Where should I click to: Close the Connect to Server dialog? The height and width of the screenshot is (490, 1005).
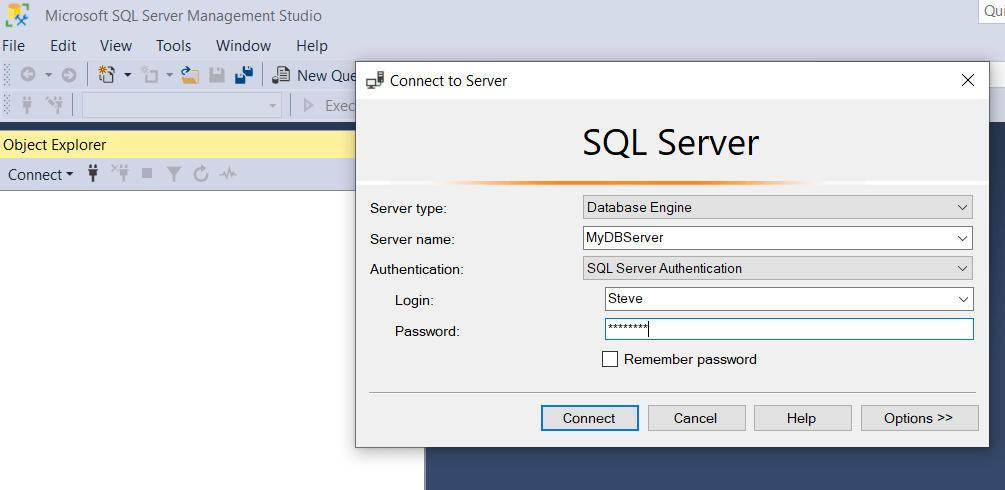click(x=967, y=80)
